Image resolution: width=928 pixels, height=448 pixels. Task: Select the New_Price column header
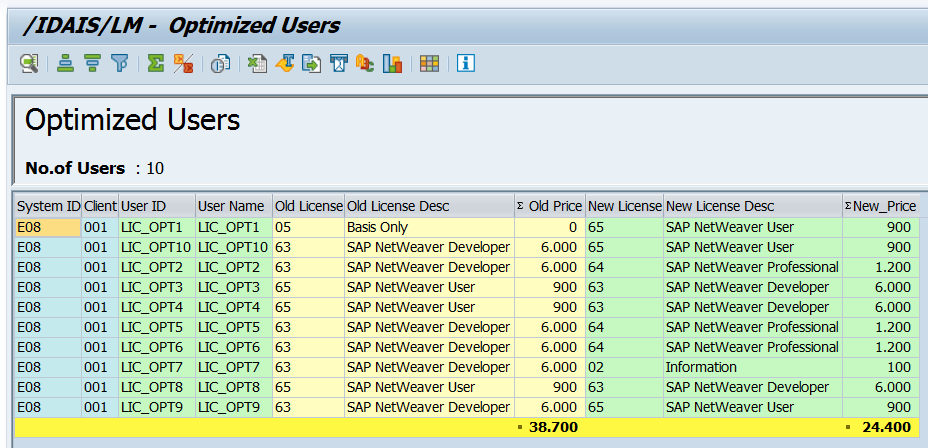click(x=881, y=207)
